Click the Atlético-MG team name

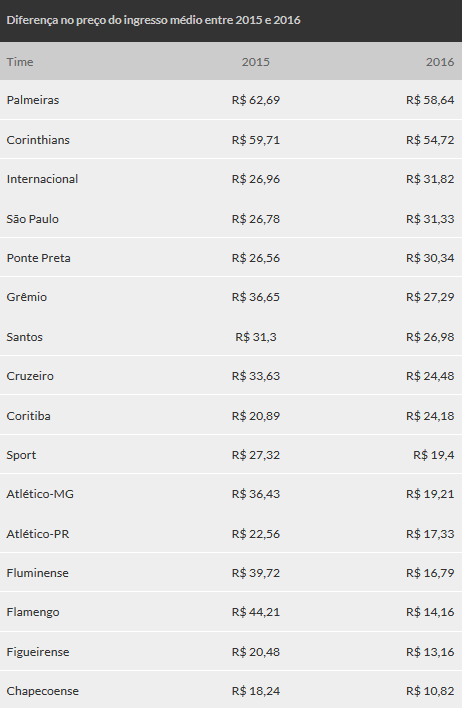click(x=40, y=494)
